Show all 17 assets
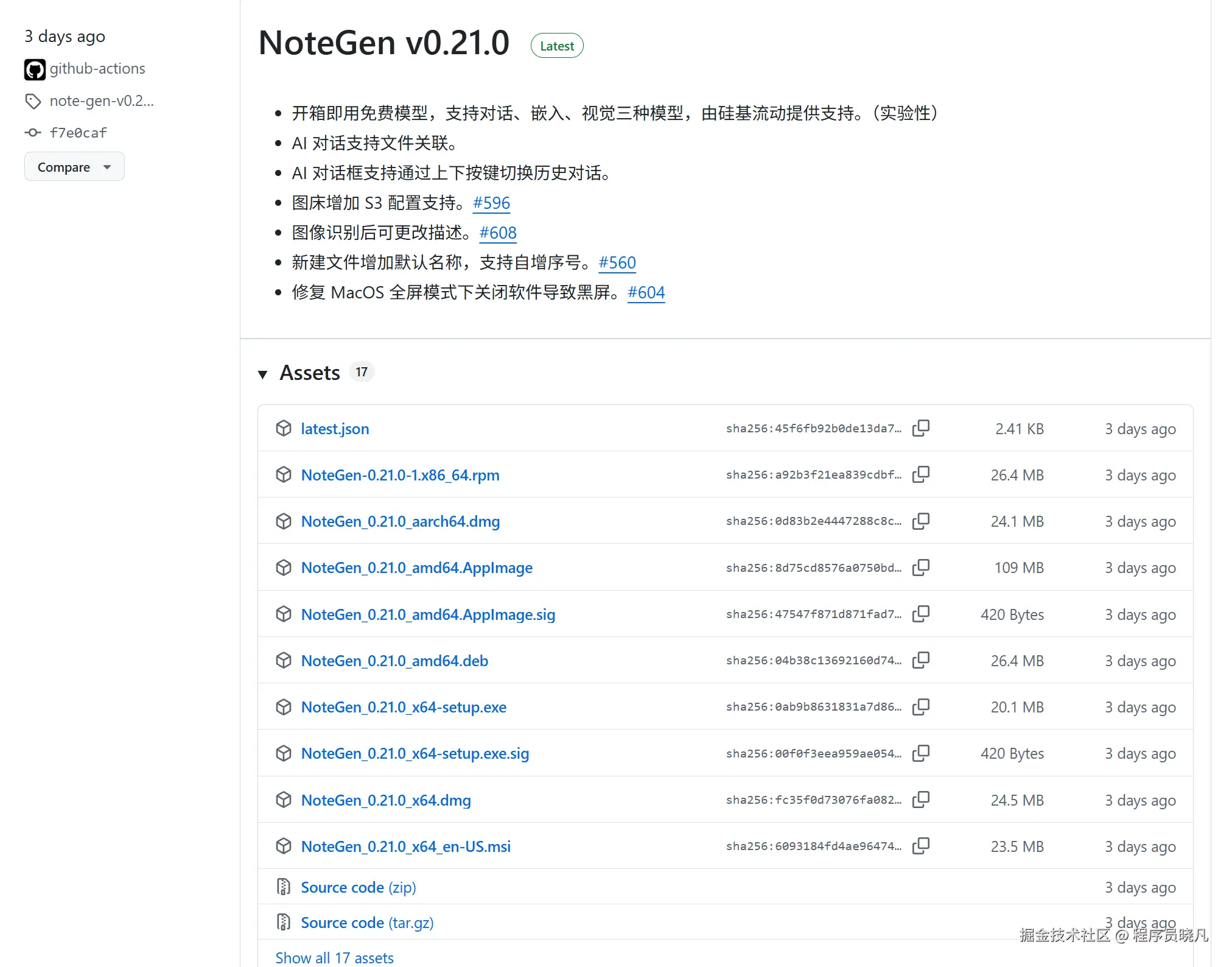 334,957
